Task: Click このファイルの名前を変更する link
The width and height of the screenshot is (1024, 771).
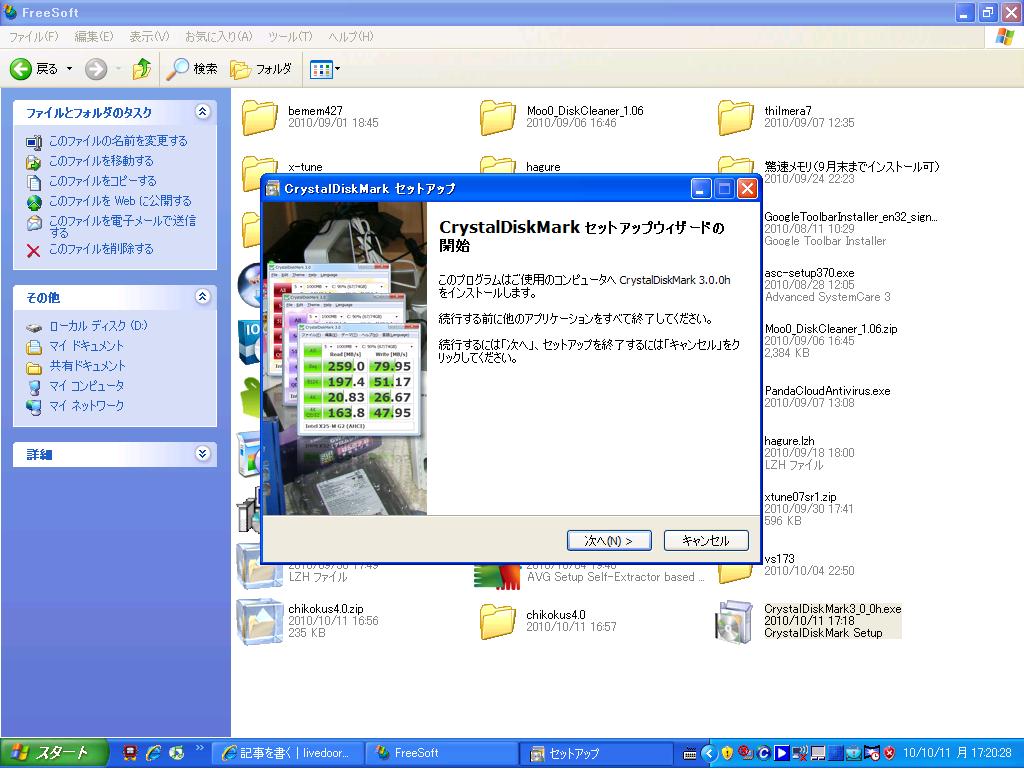Action: click(118, 141)
